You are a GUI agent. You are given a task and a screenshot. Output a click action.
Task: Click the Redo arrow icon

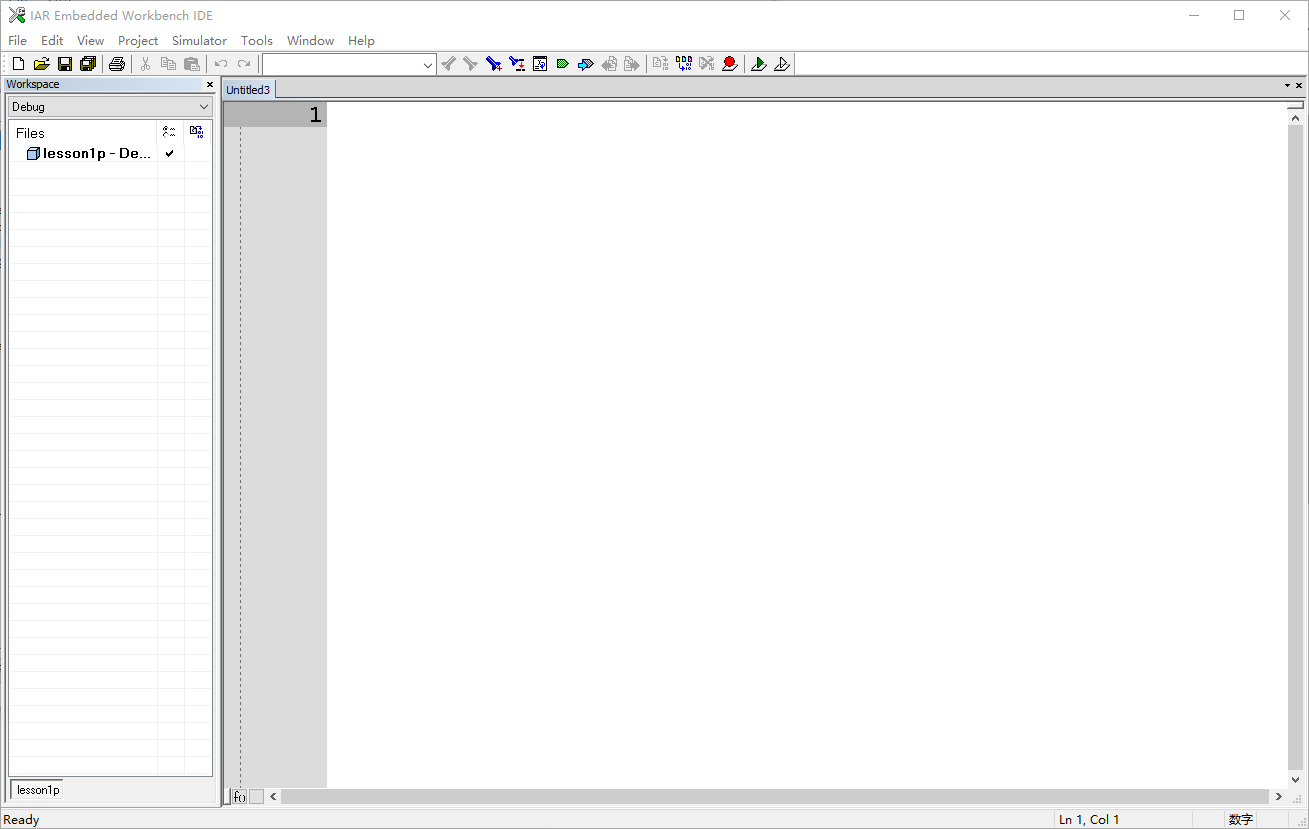tap(244, 64)
